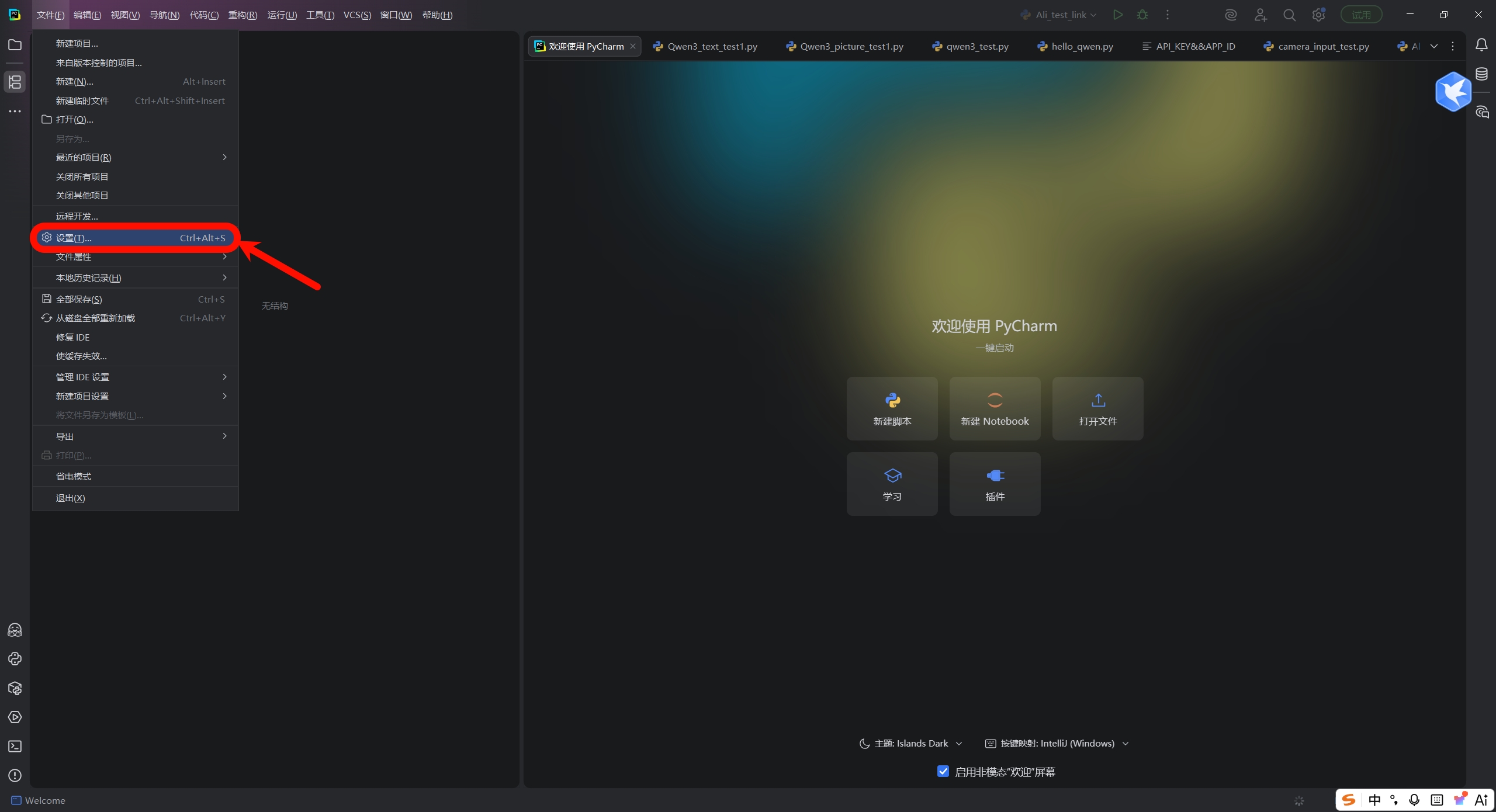Expand the 最近的项目(R) submenu
Screen dimensions: 1496x812
coord(136,158)
